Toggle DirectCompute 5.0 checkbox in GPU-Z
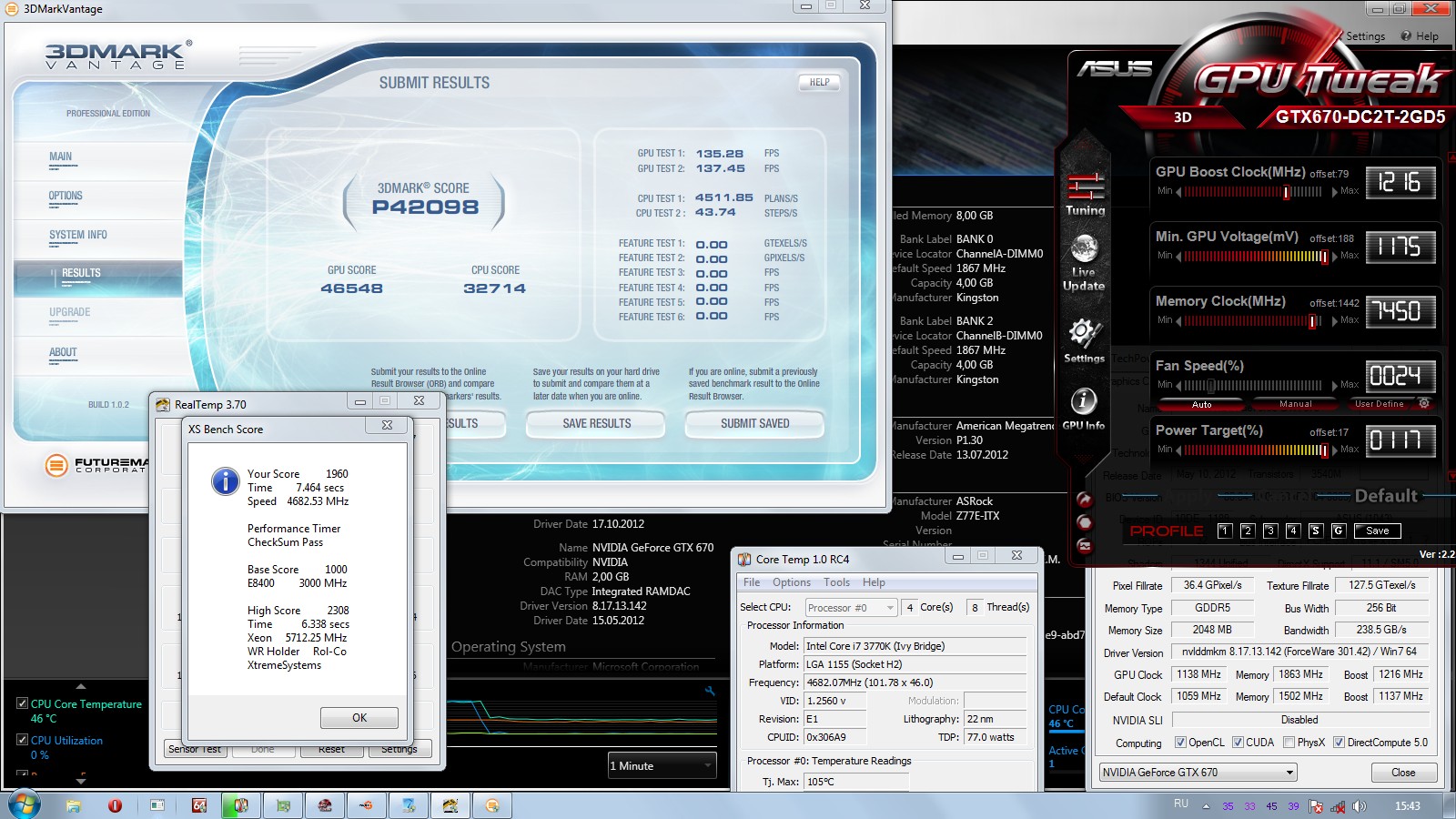The height and width of the screenshot is (819, 1456). pyautogui.click(x=1339, y=743)
